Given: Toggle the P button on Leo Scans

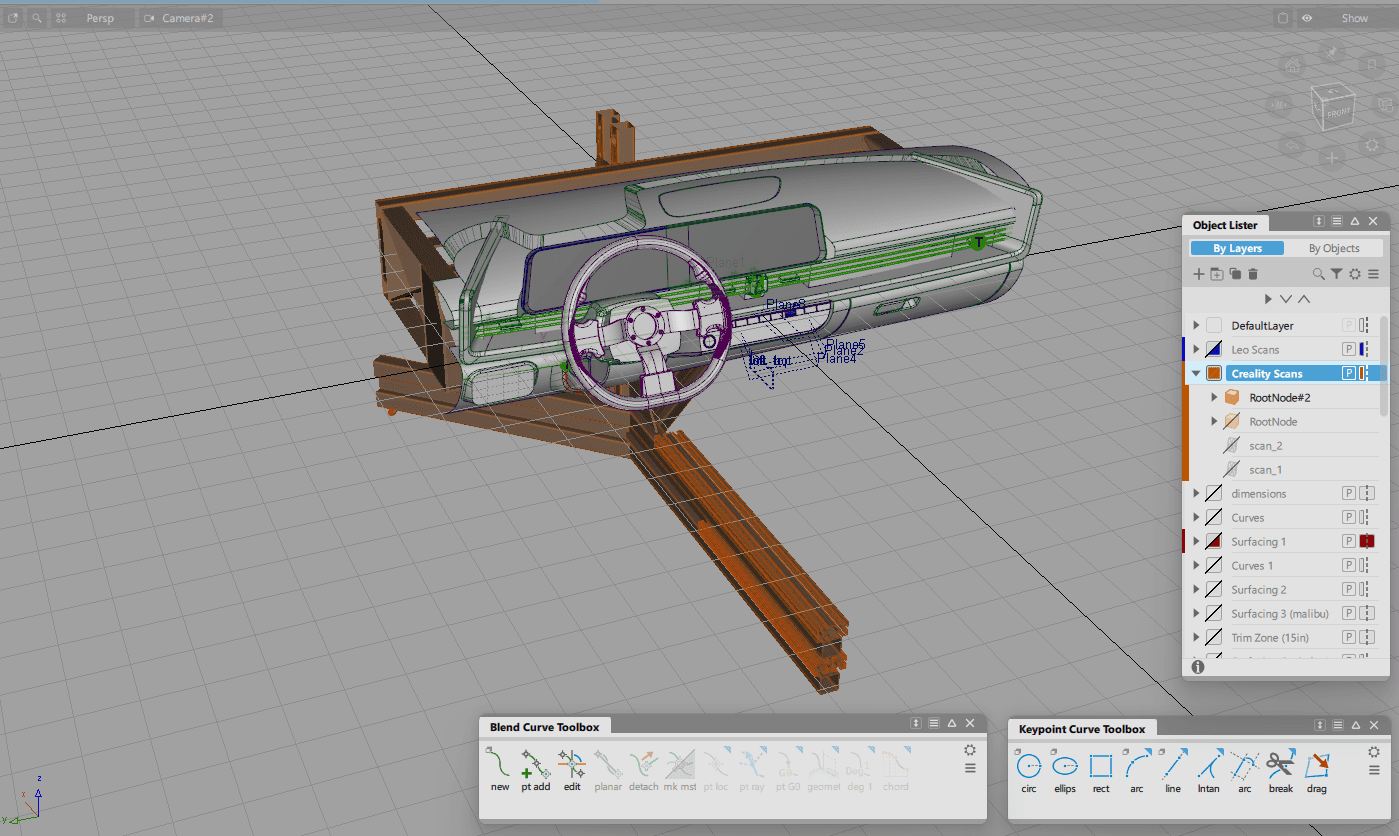Looking at the screenshot, I should point(1348,349).
